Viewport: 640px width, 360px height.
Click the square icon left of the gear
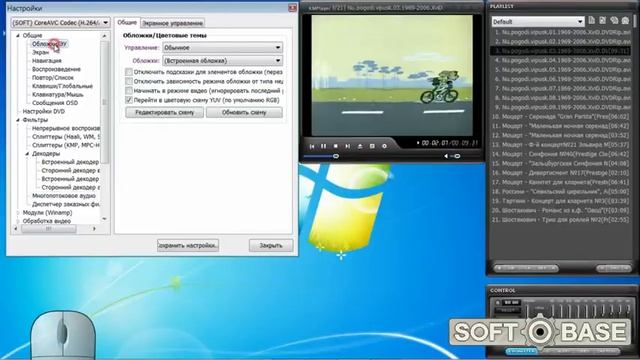372,146
